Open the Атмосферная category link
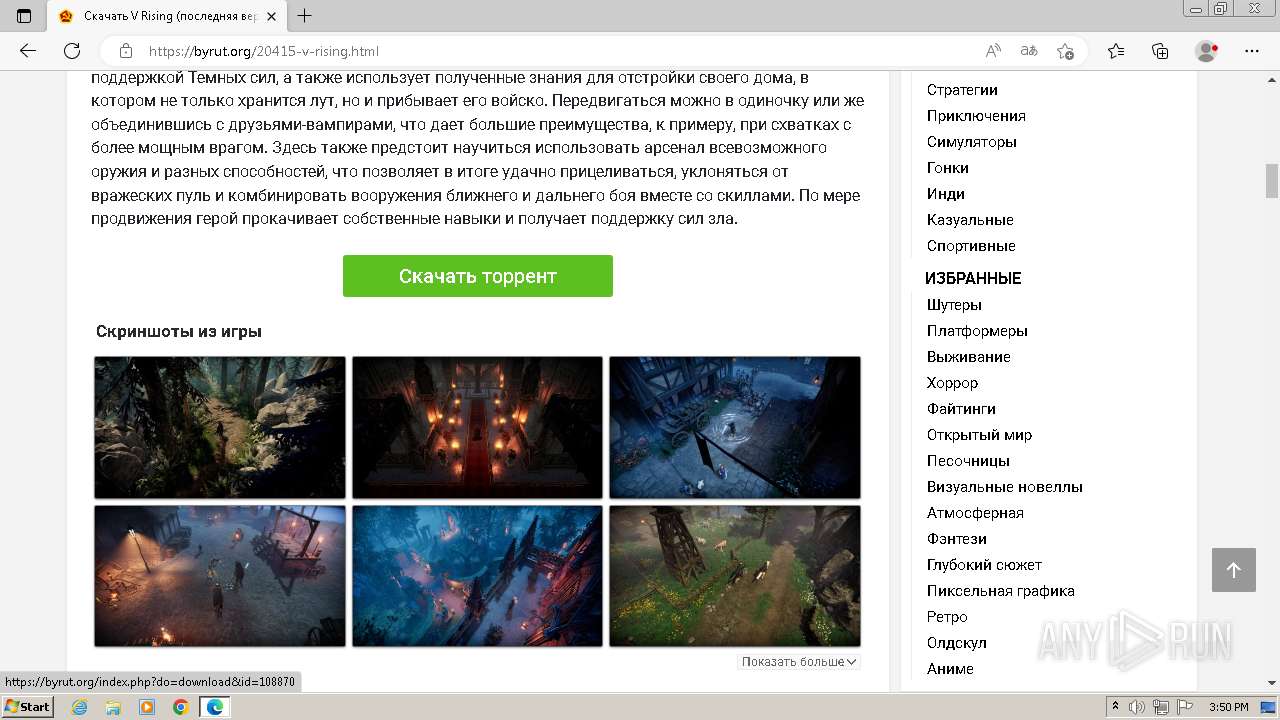Viewport: 1280px width, 720px height. (x=975, y=513)
